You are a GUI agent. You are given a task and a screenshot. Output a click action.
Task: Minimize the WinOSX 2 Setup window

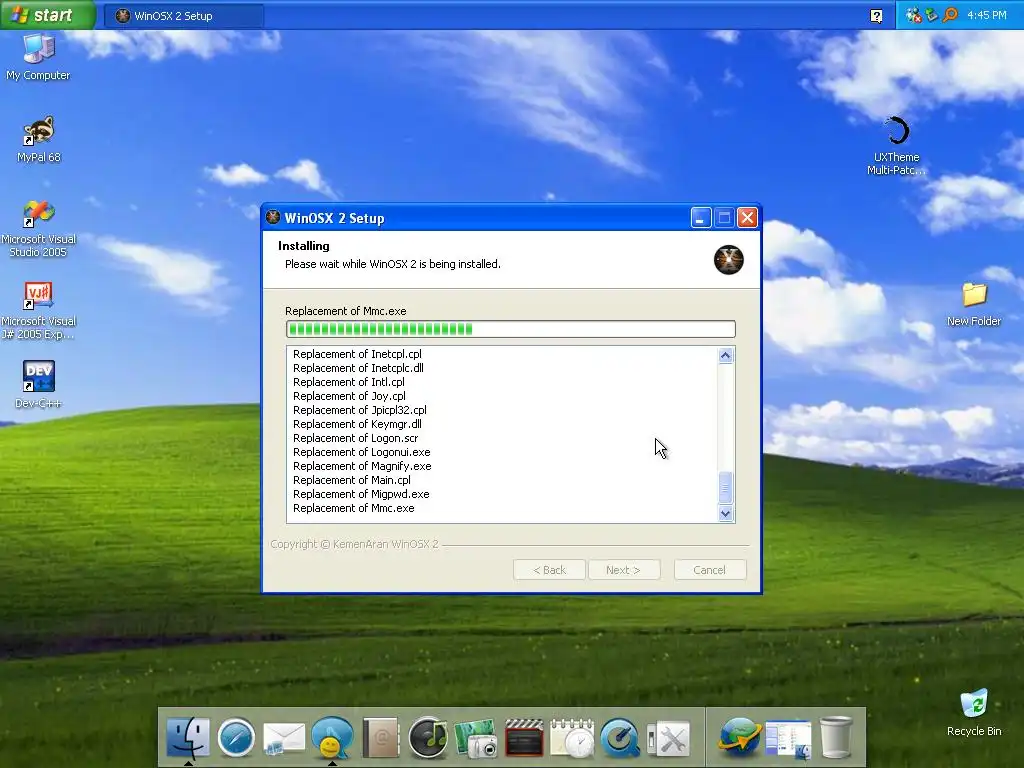click(x=701, y=217)
